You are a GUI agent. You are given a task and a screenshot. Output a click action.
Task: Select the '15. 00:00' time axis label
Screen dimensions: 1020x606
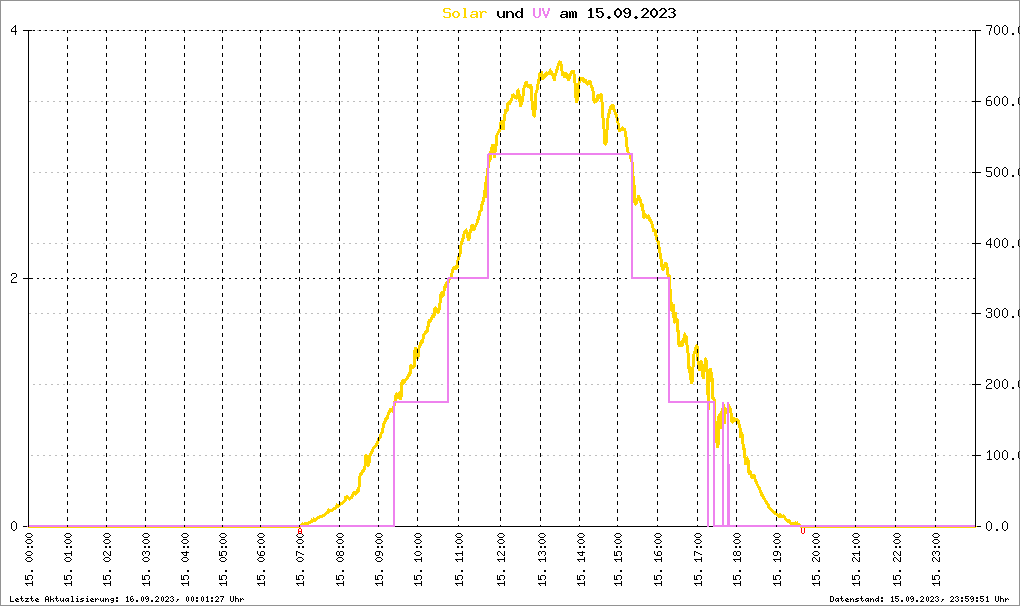pos(29,559)
